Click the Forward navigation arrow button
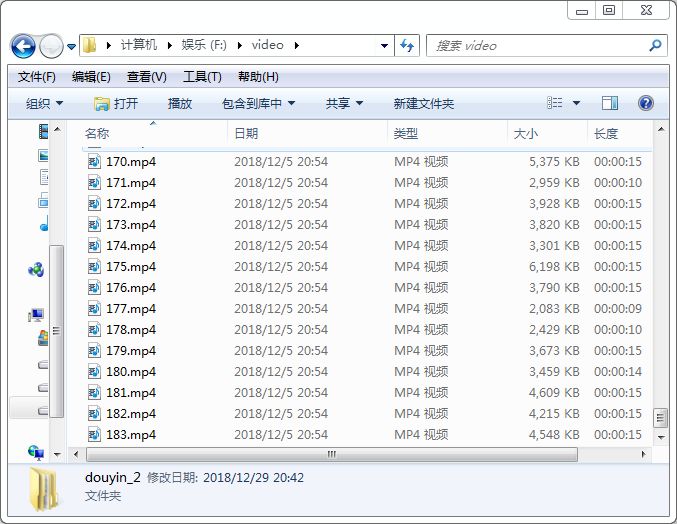The height and width of the screenshot is (524, 677). 50,46
